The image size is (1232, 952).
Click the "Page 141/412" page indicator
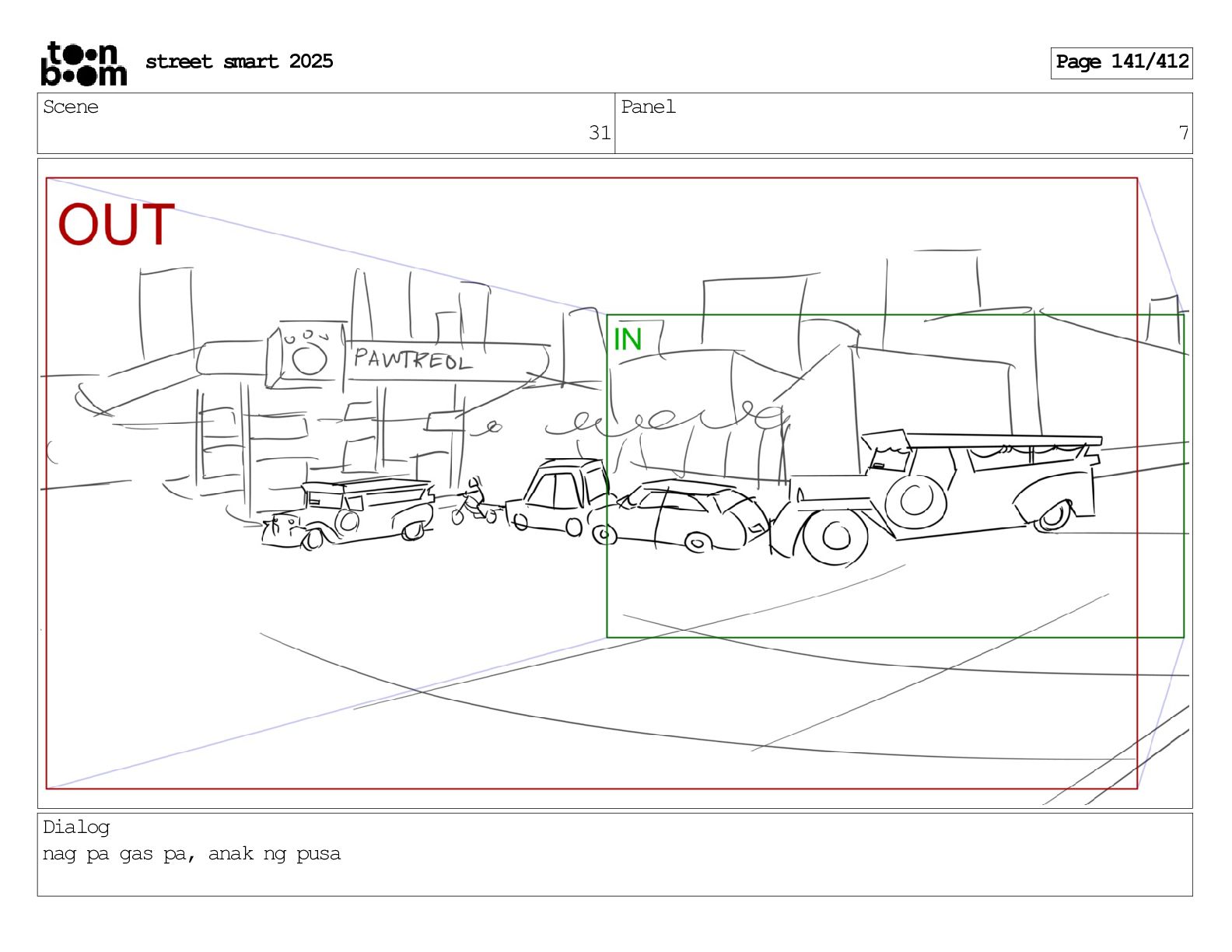(x=1122, y=62)
